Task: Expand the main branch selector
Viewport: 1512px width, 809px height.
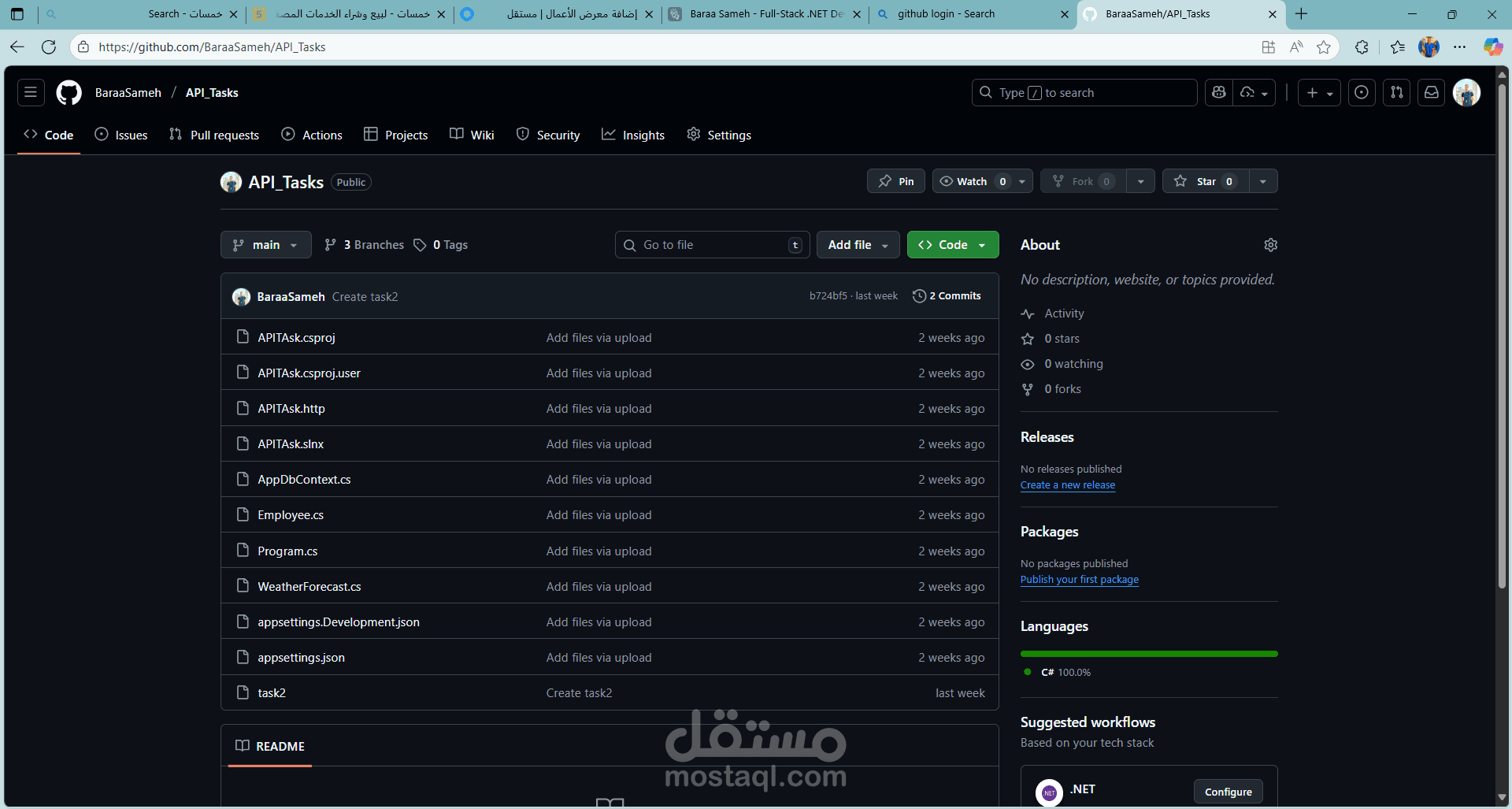Action: 266,245
